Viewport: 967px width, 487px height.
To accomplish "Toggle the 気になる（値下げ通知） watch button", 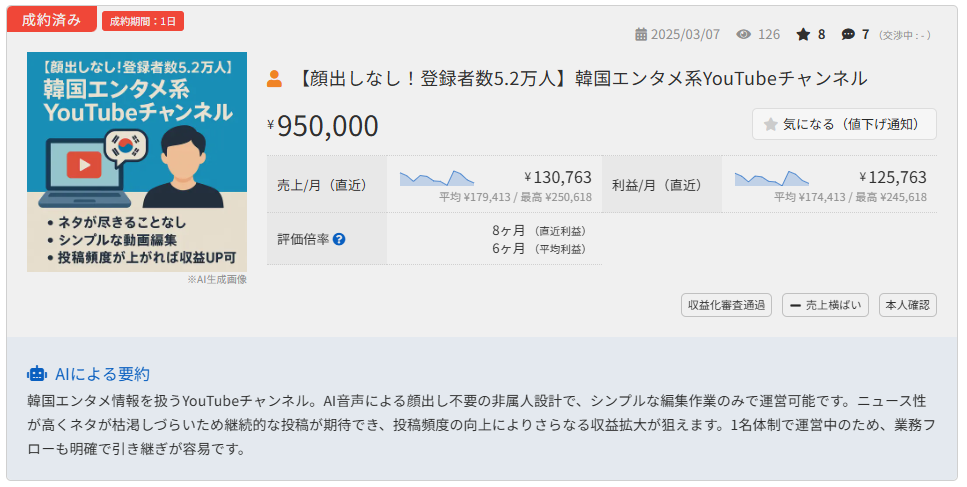I will tap(844, 124).
